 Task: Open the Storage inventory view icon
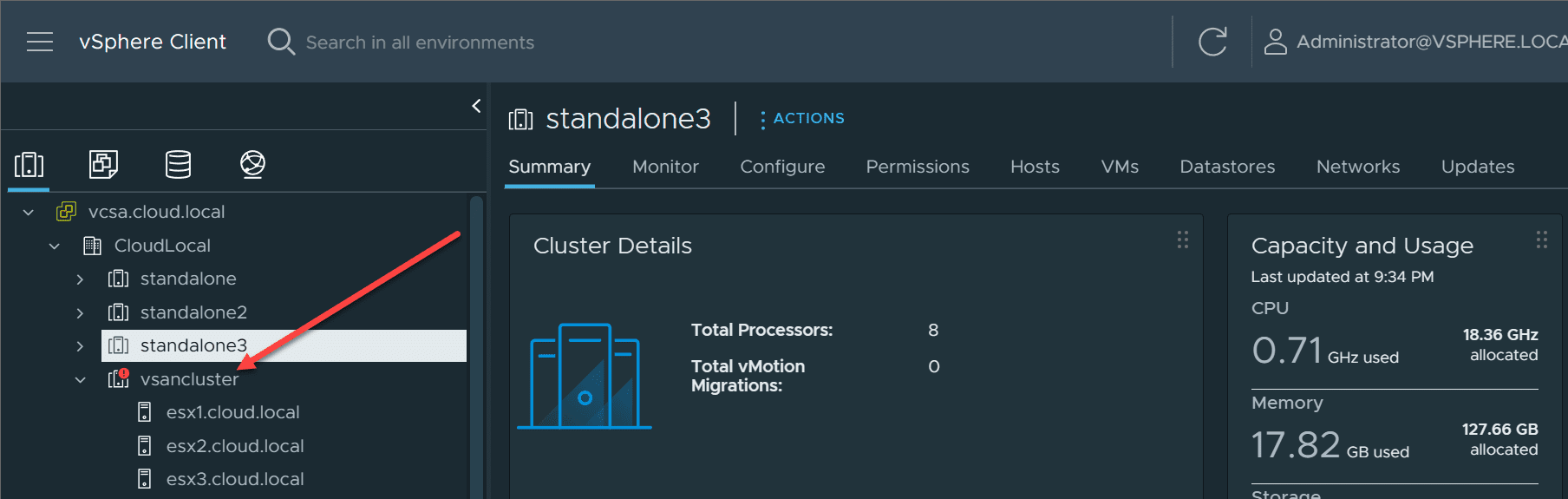tap(178, 164)
